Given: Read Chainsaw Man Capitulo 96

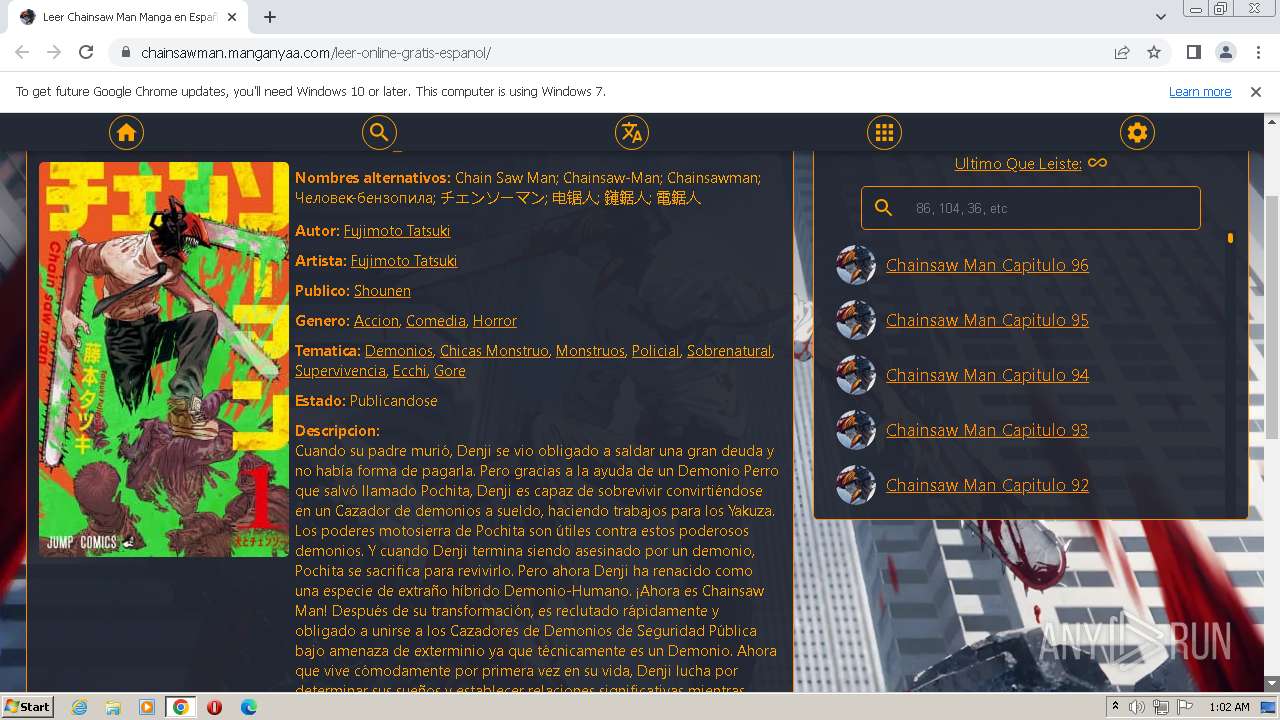Looking at the screenshot, I should (987, 265).
